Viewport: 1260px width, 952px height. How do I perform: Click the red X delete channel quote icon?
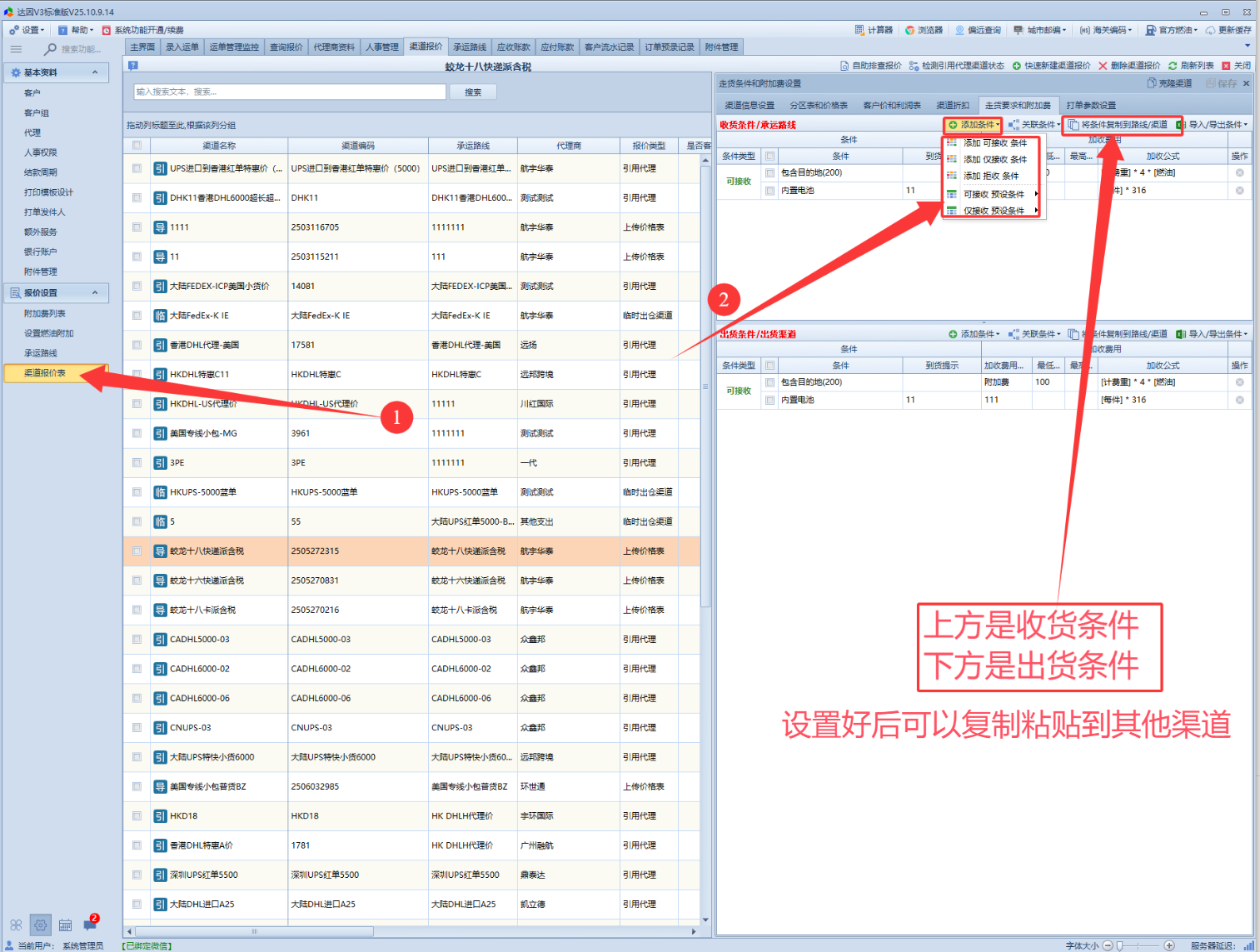[1103, 66]
